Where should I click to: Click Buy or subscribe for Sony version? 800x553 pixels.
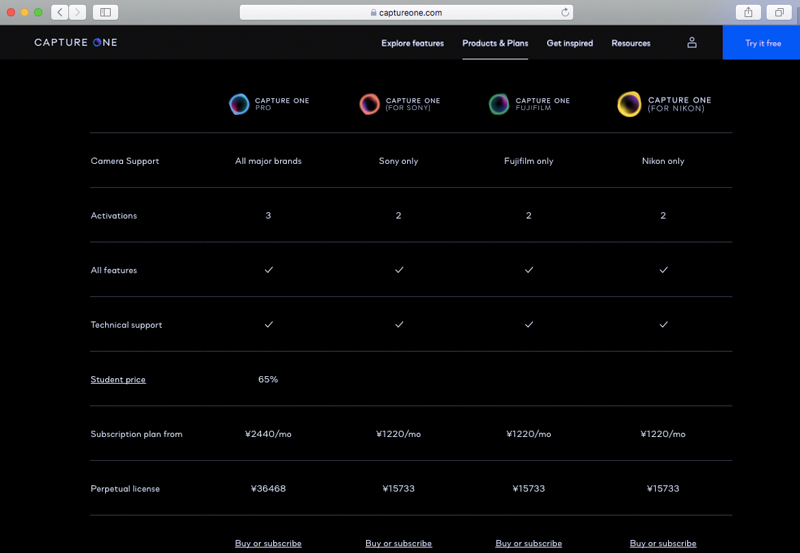tap(398, 544)
